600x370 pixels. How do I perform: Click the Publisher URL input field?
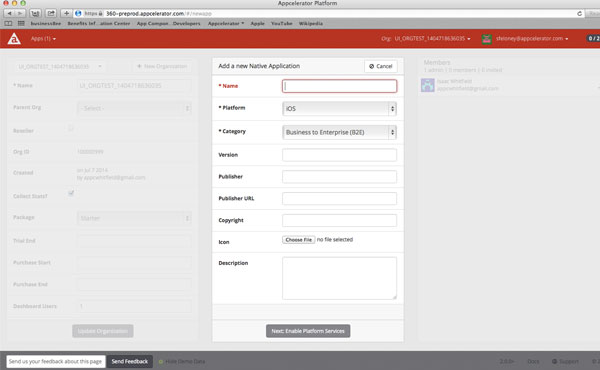(339, 199)
